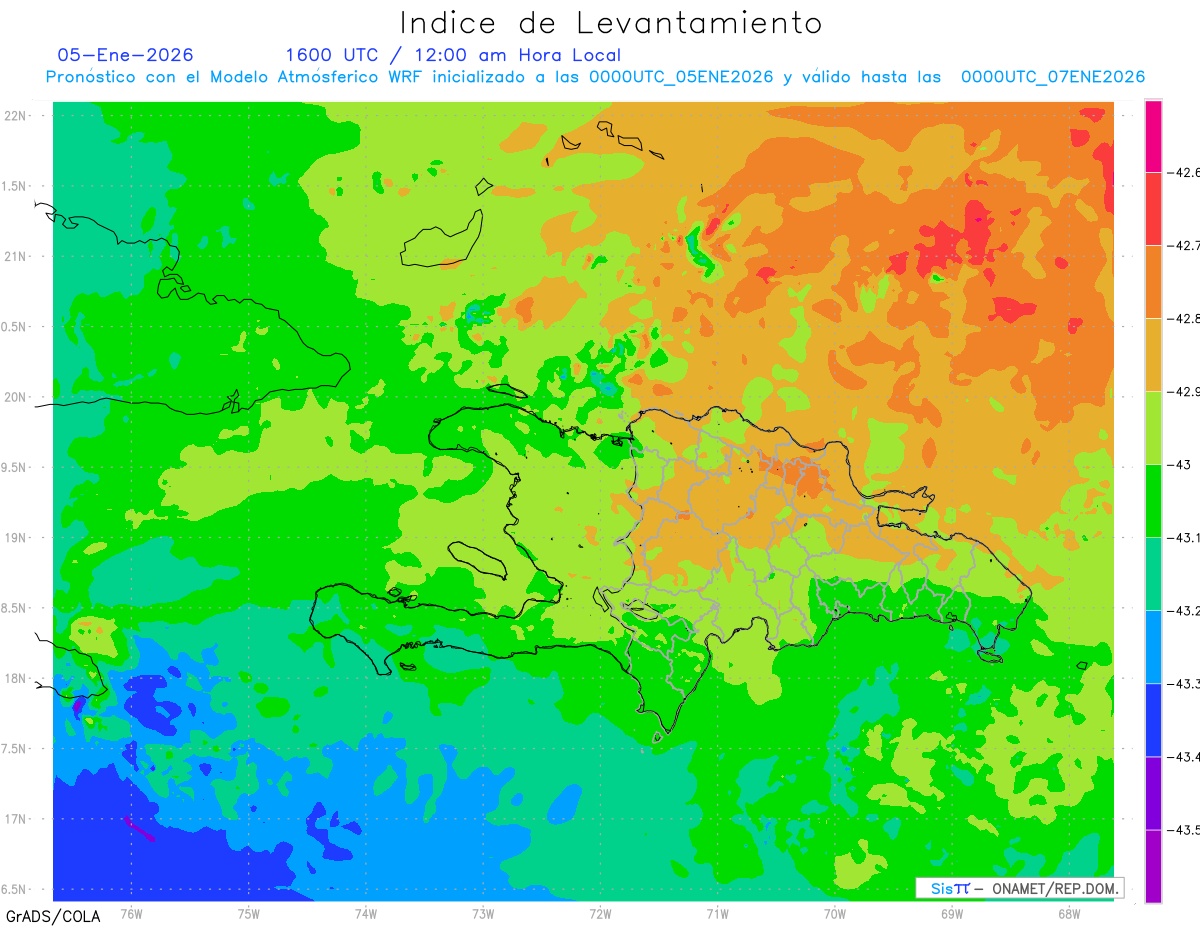The height and width of the screenshot is (927, 1200).
Task: Click the bright green color bar segment below -43
Action: pos(1153,501)
